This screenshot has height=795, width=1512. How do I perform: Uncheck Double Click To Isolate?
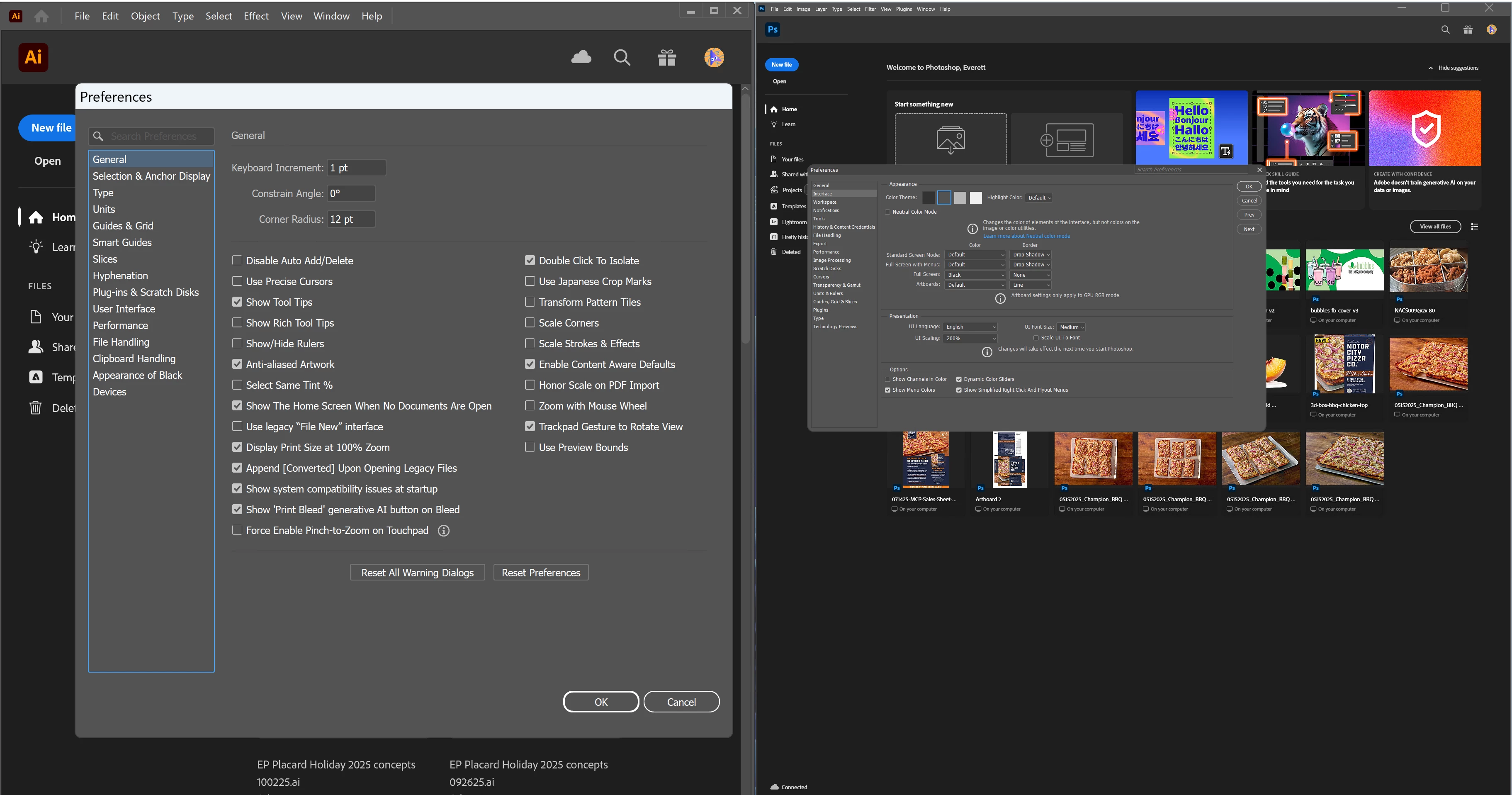[530, 260]
